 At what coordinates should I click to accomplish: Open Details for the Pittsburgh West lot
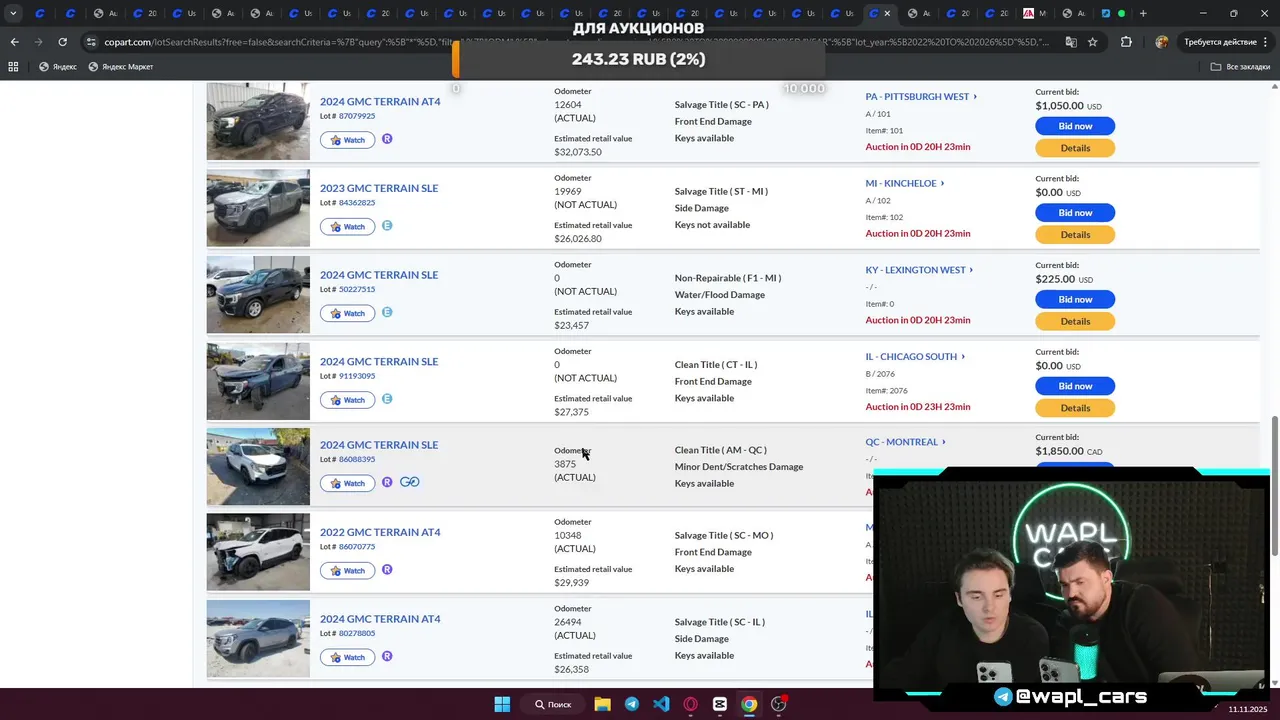[x=1075, y=148]
